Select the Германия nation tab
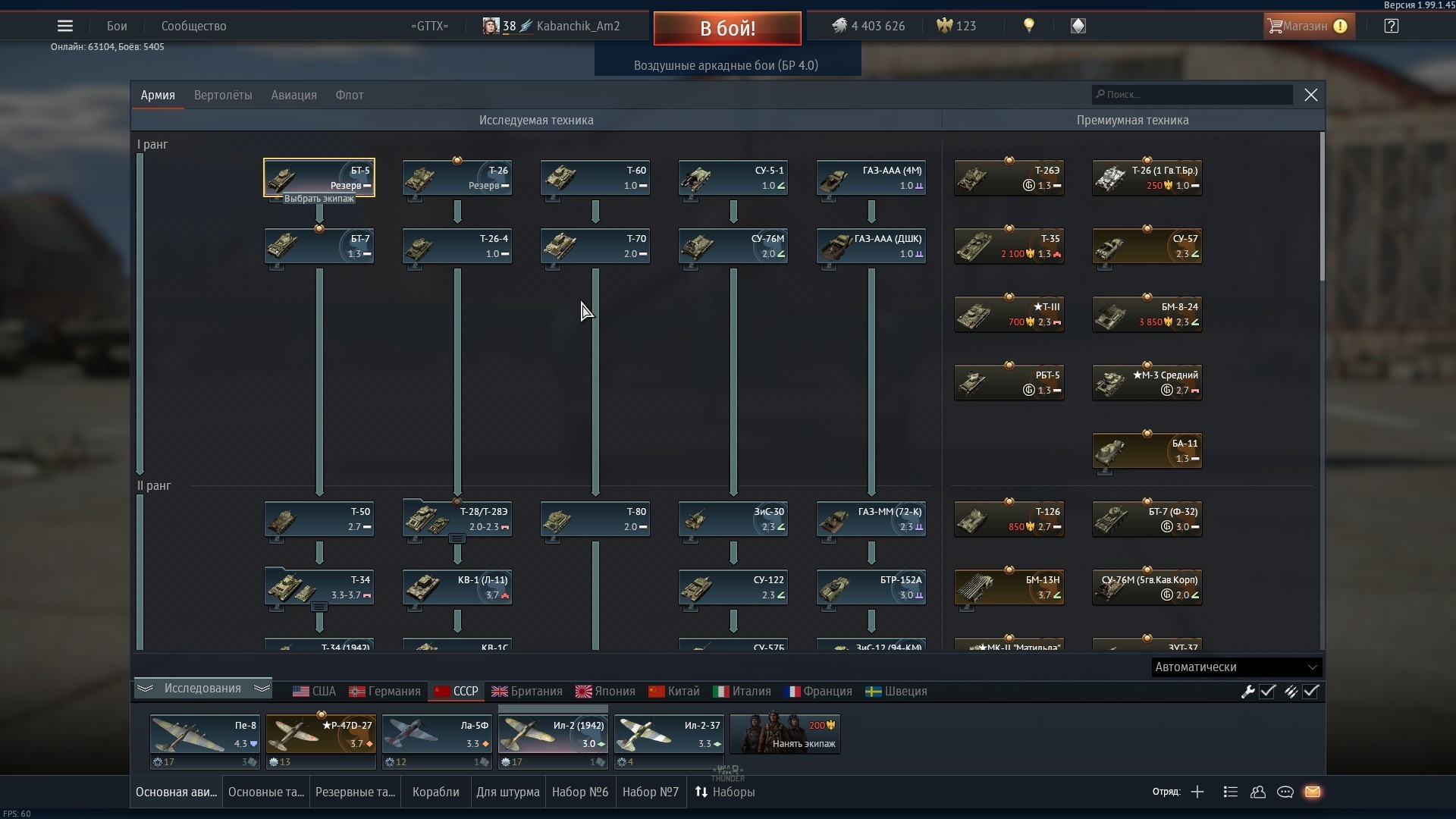This screenshot has width=1456, height=819. tap(385, 692)
